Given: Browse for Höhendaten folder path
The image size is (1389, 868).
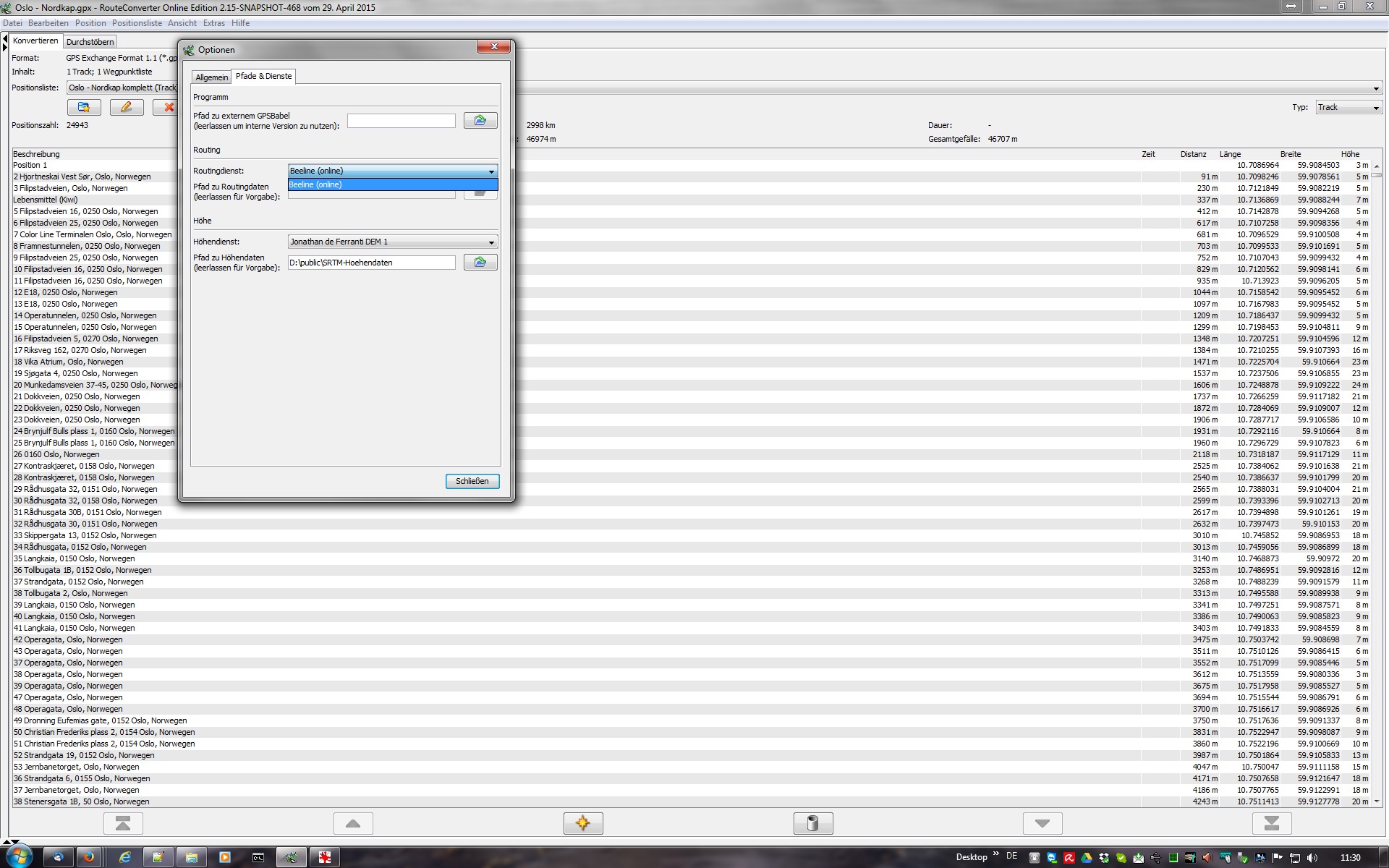Looking at the screenshot, I should [480, 262].
